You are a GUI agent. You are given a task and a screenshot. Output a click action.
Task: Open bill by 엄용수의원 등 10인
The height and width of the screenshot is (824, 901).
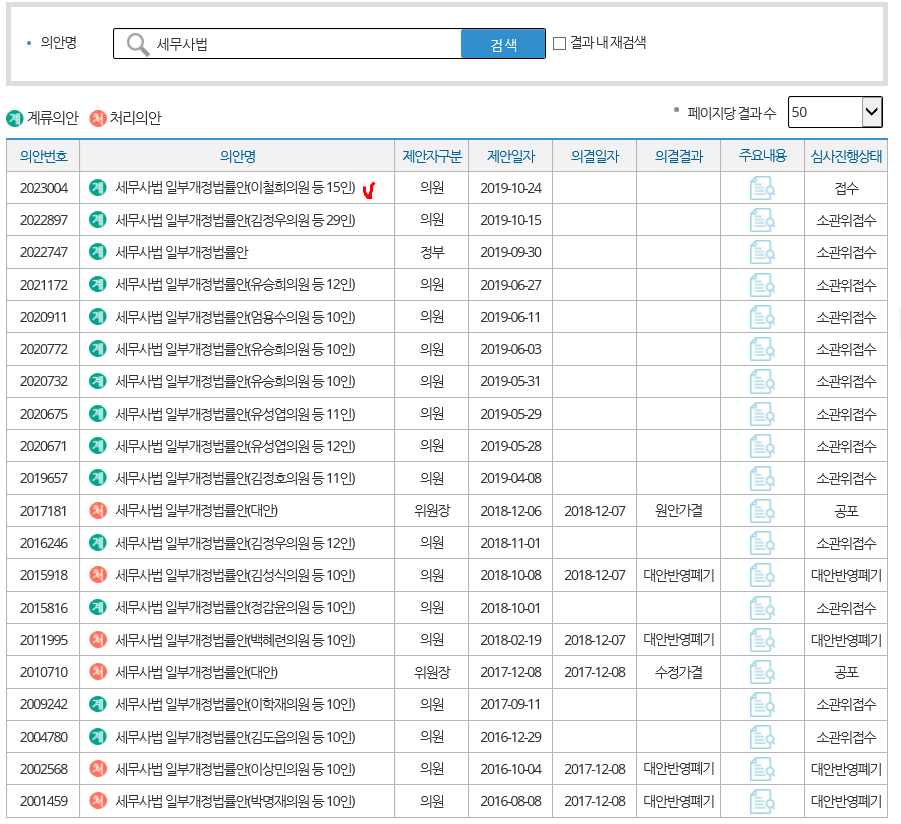[x=235, y=317]
